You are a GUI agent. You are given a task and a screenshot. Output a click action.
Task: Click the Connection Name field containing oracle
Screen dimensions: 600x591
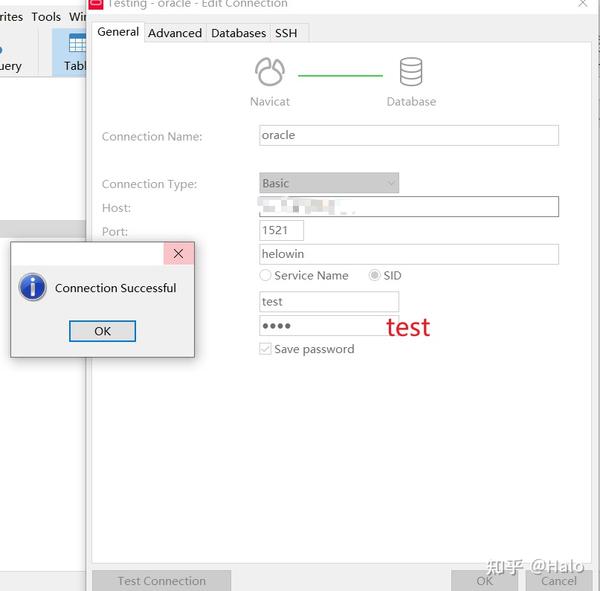409,135
